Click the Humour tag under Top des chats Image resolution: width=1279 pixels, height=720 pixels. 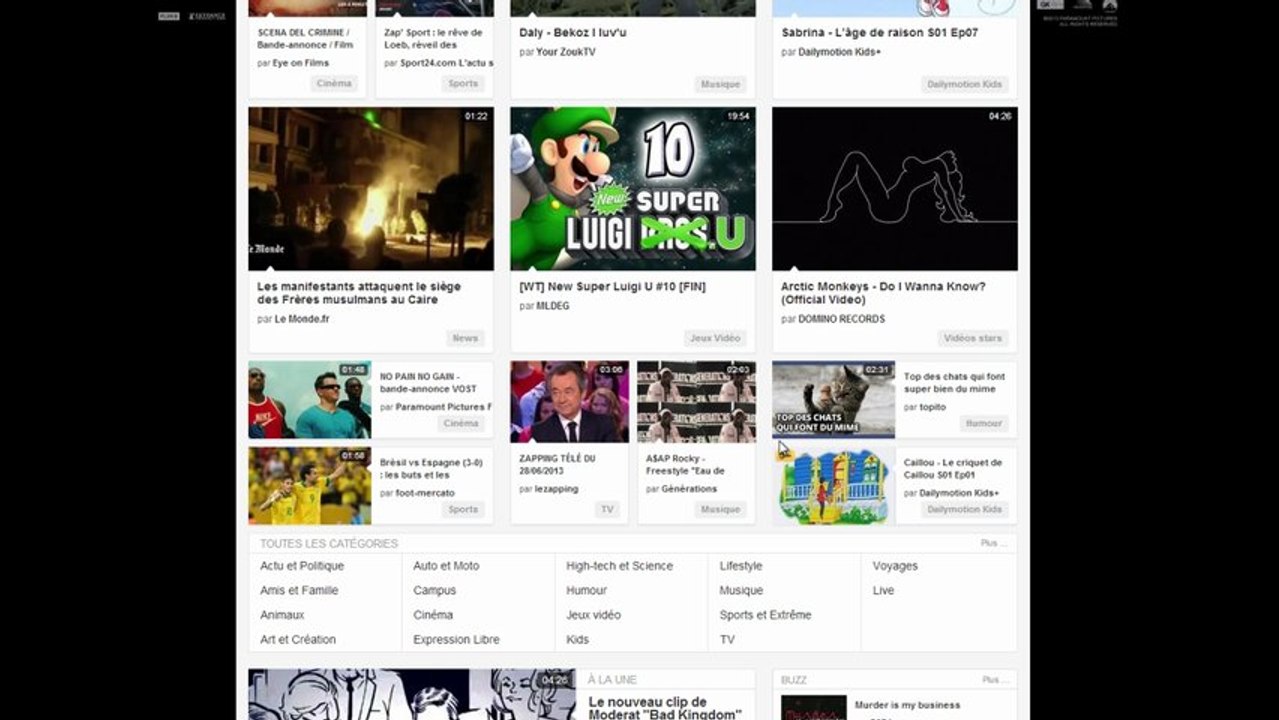click(x=983, y=423)
